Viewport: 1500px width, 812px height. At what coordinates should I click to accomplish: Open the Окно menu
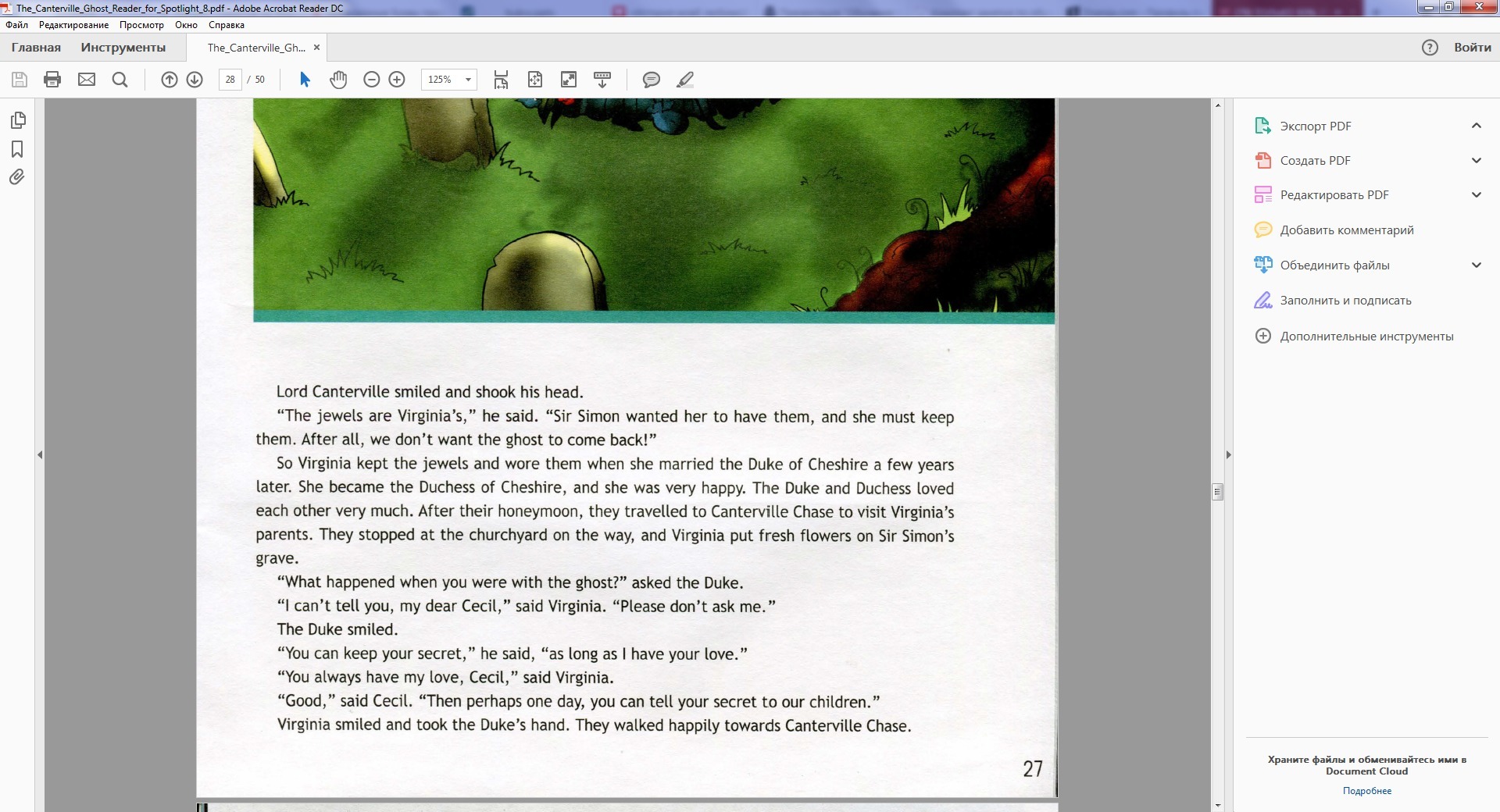coord(186,25)
